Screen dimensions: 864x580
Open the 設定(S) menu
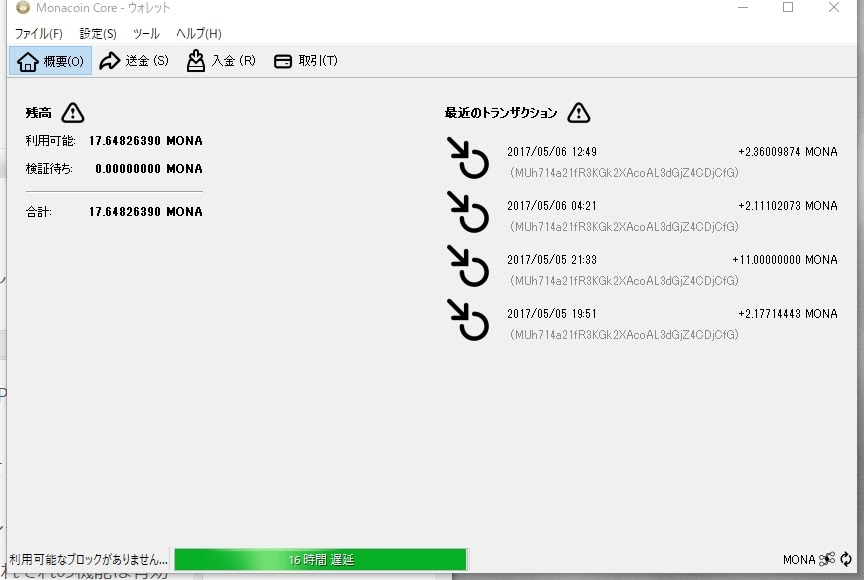[98, 34]
